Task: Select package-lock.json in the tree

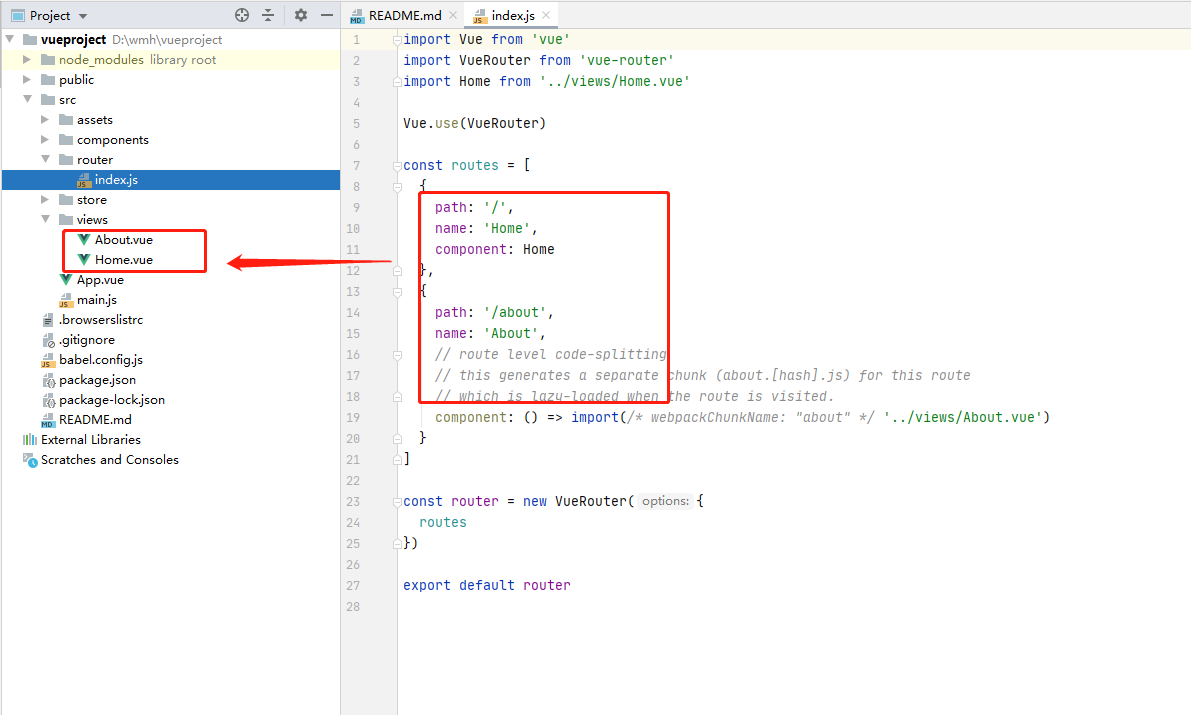Action: [112, 400]
